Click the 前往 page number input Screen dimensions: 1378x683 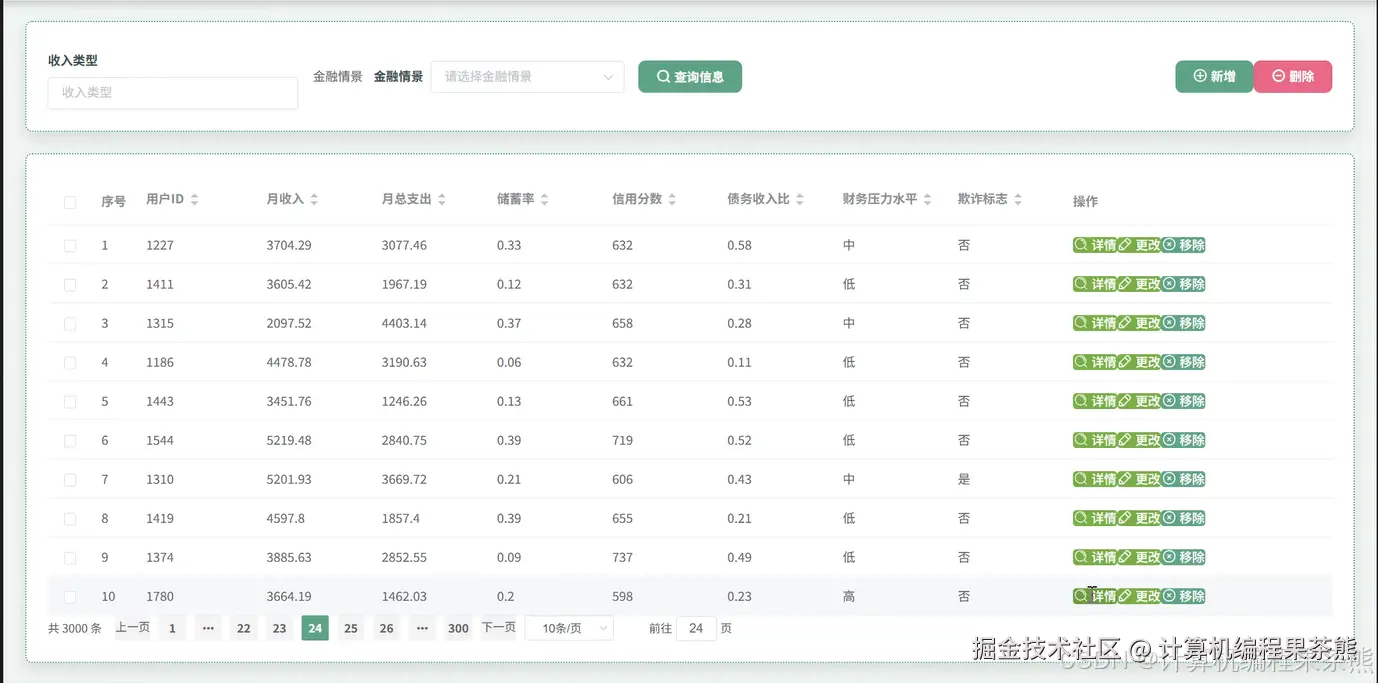(x=695, y=627)
